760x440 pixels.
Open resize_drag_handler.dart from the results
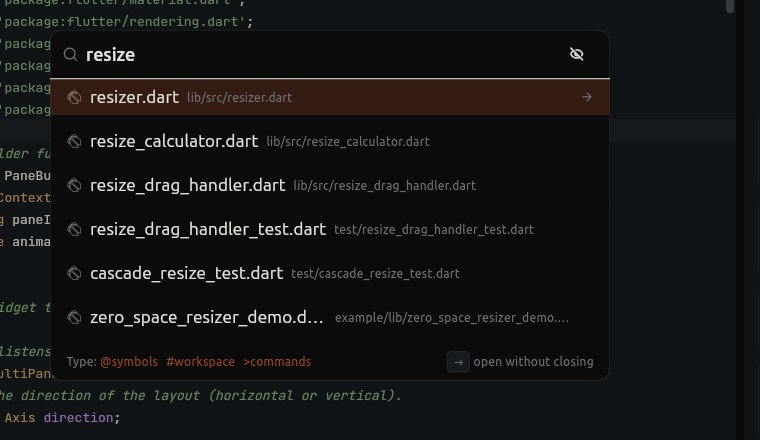(x=330, y=186)
